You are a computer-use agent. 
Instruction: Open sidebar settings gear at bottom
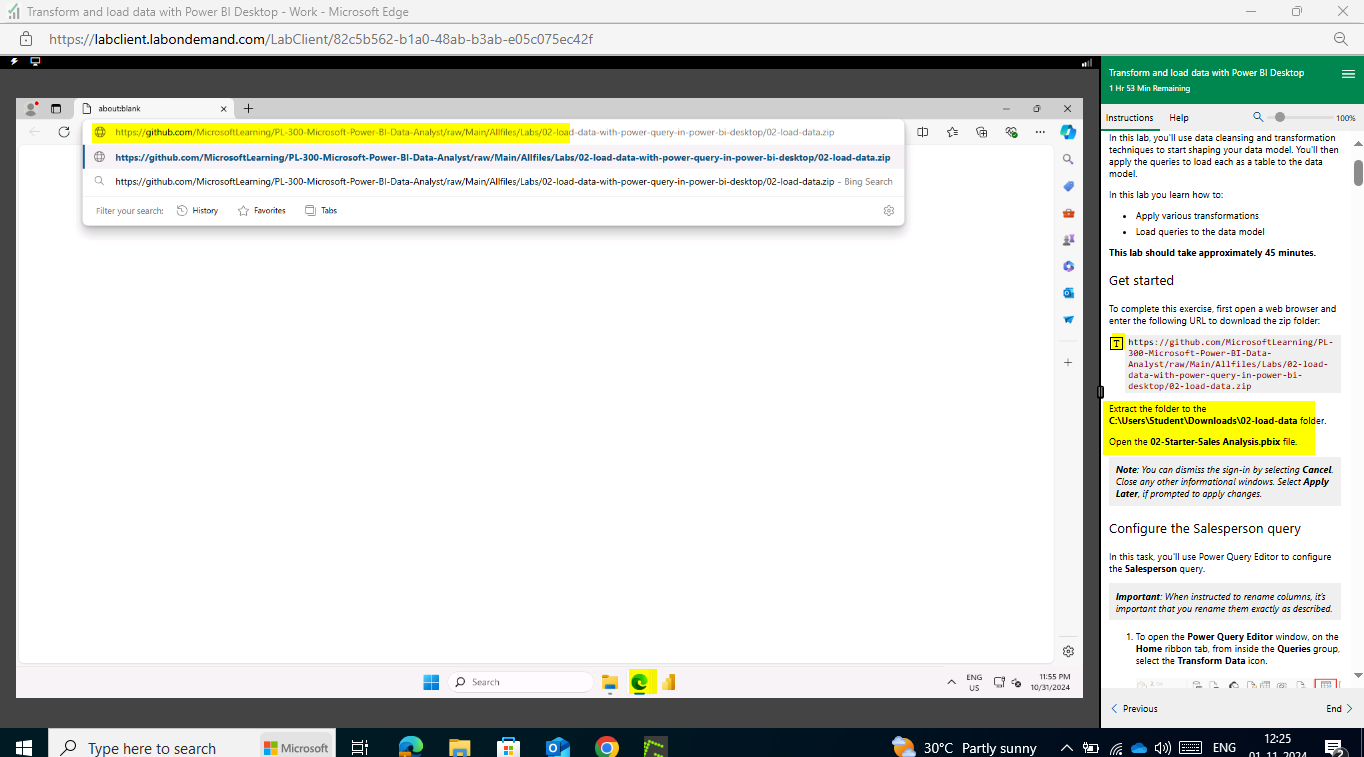pyautogui.click(x=1068, y=651)
